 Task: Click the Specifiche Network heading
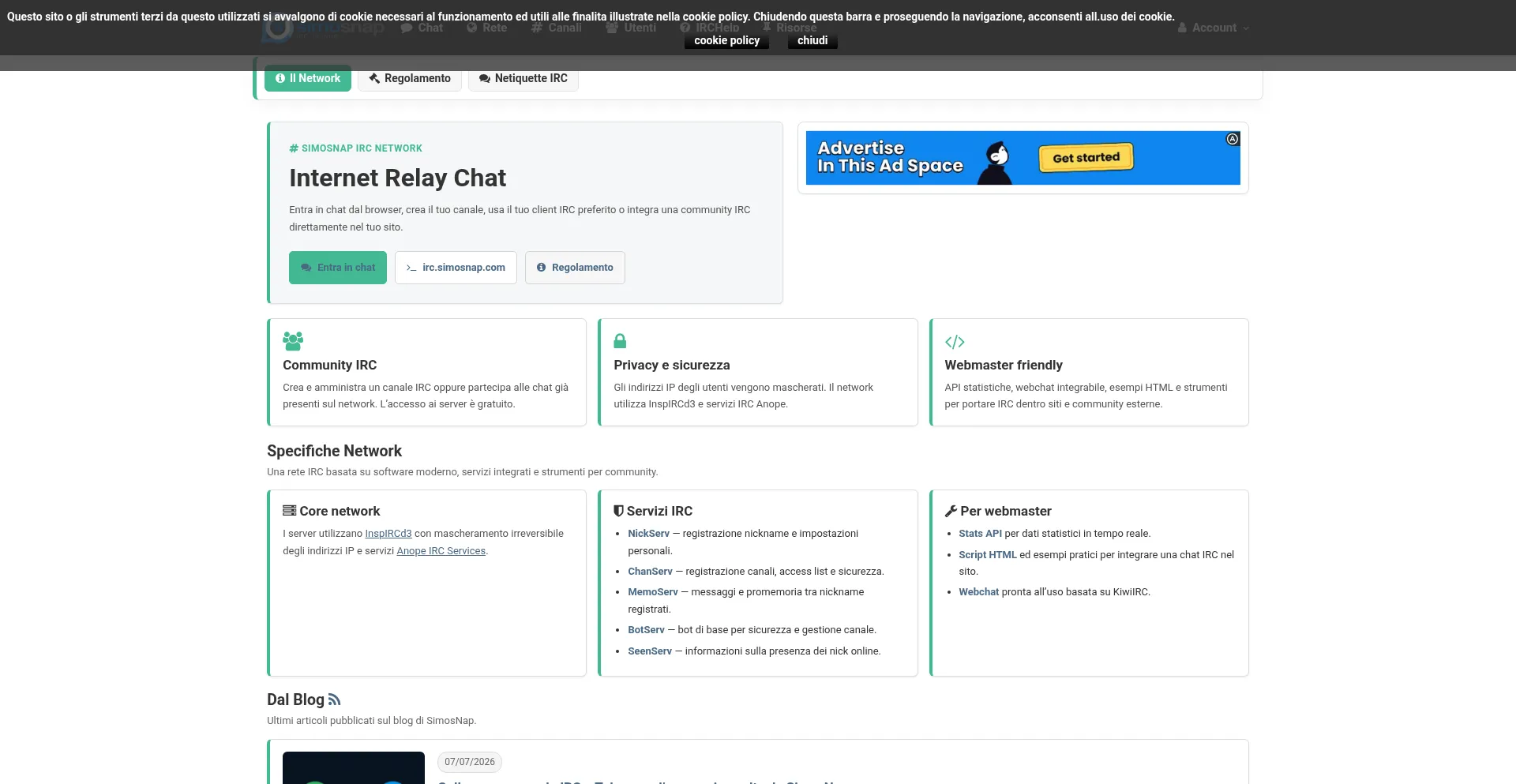pos(334,451)
